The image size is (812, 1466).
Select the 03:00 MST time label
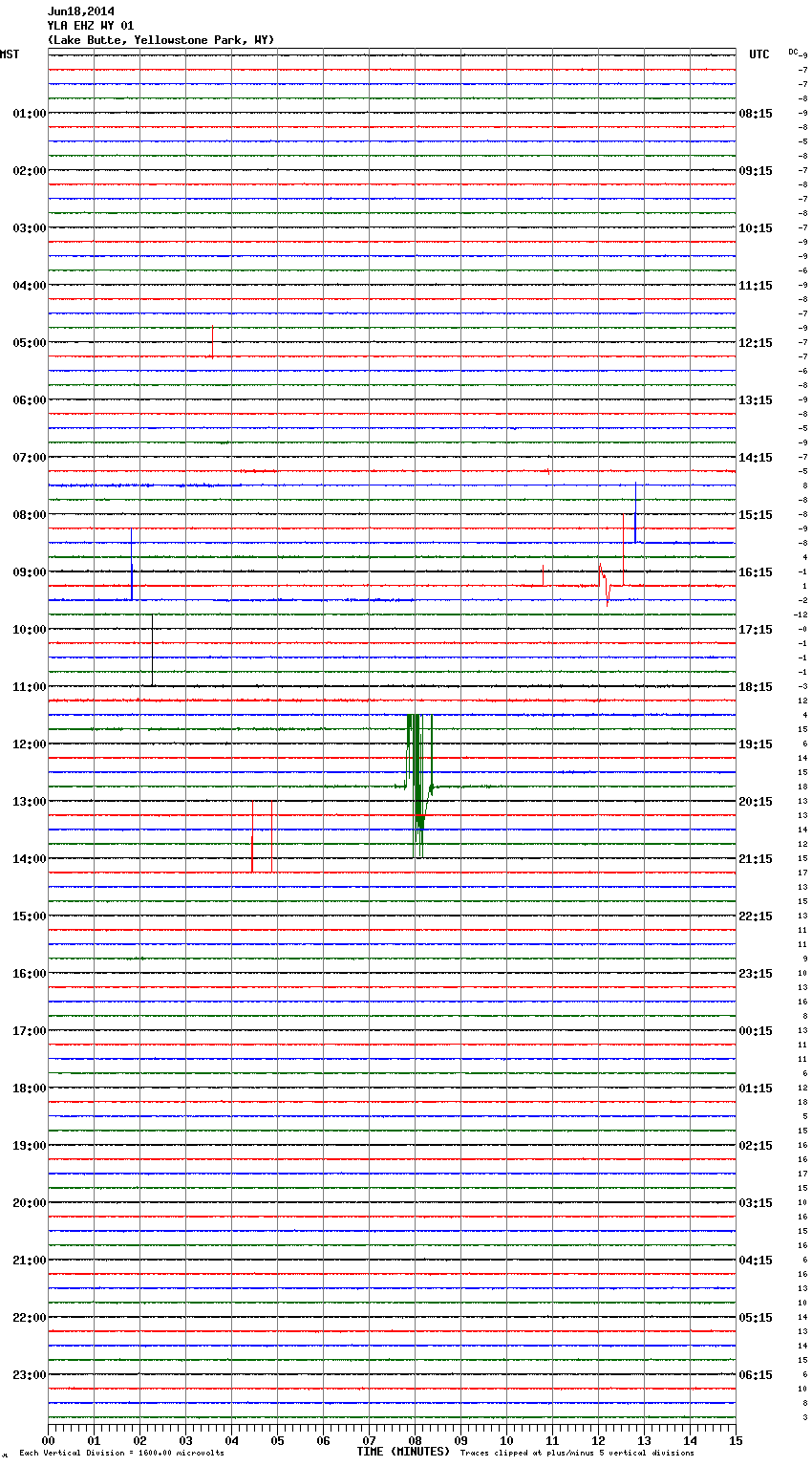click(x=30, y=228)
